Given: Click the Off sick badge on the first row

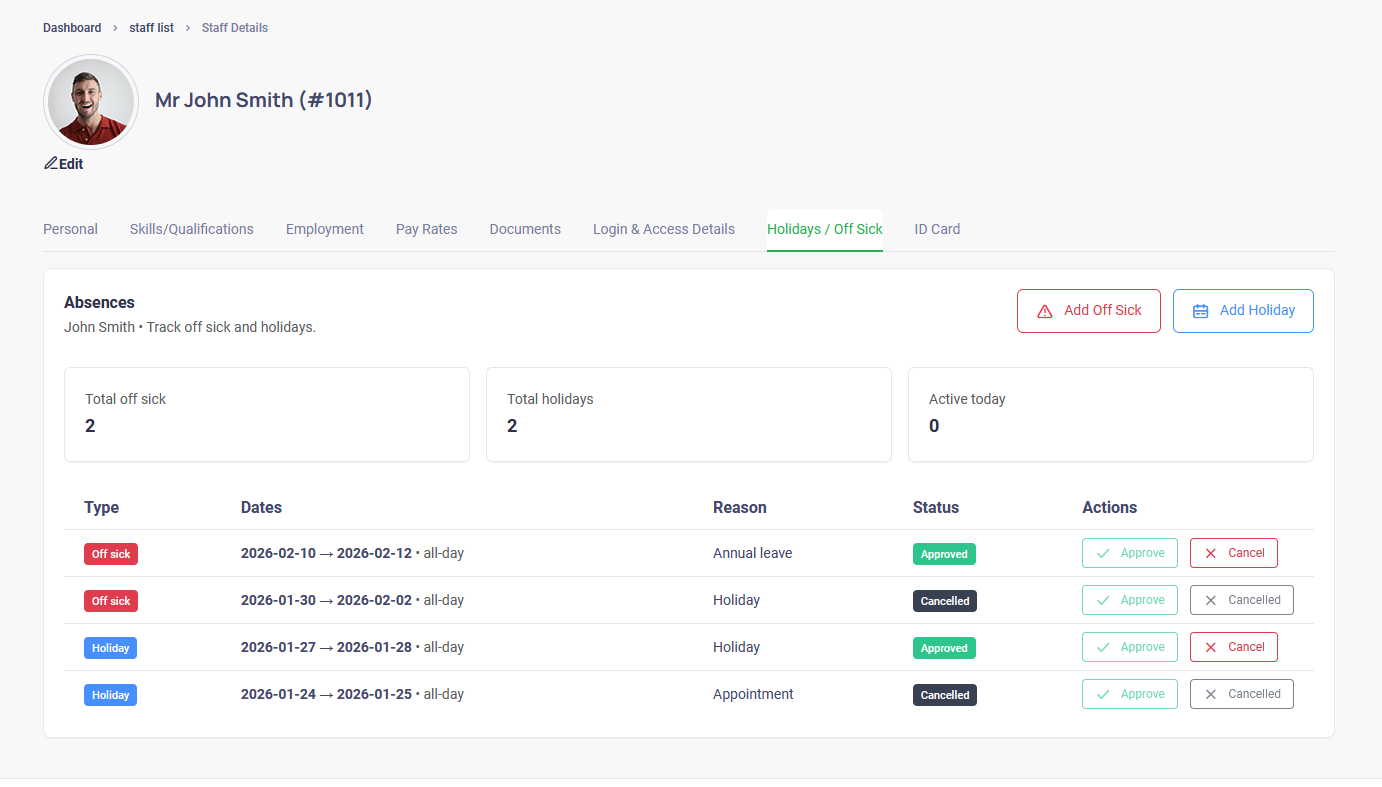Looking at the screenshot, I should (110, 553).
